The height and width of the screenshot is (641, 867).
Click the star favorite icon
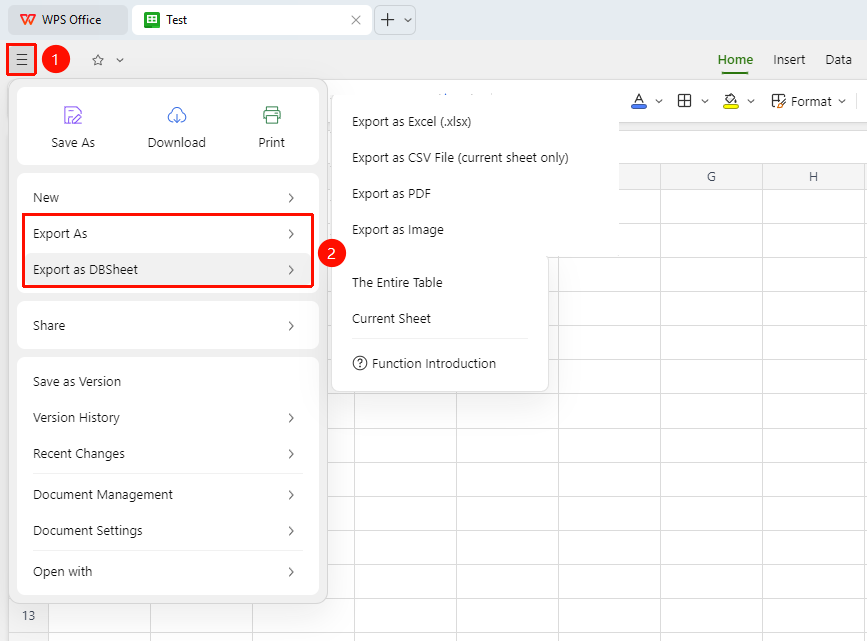coord(98,60)
